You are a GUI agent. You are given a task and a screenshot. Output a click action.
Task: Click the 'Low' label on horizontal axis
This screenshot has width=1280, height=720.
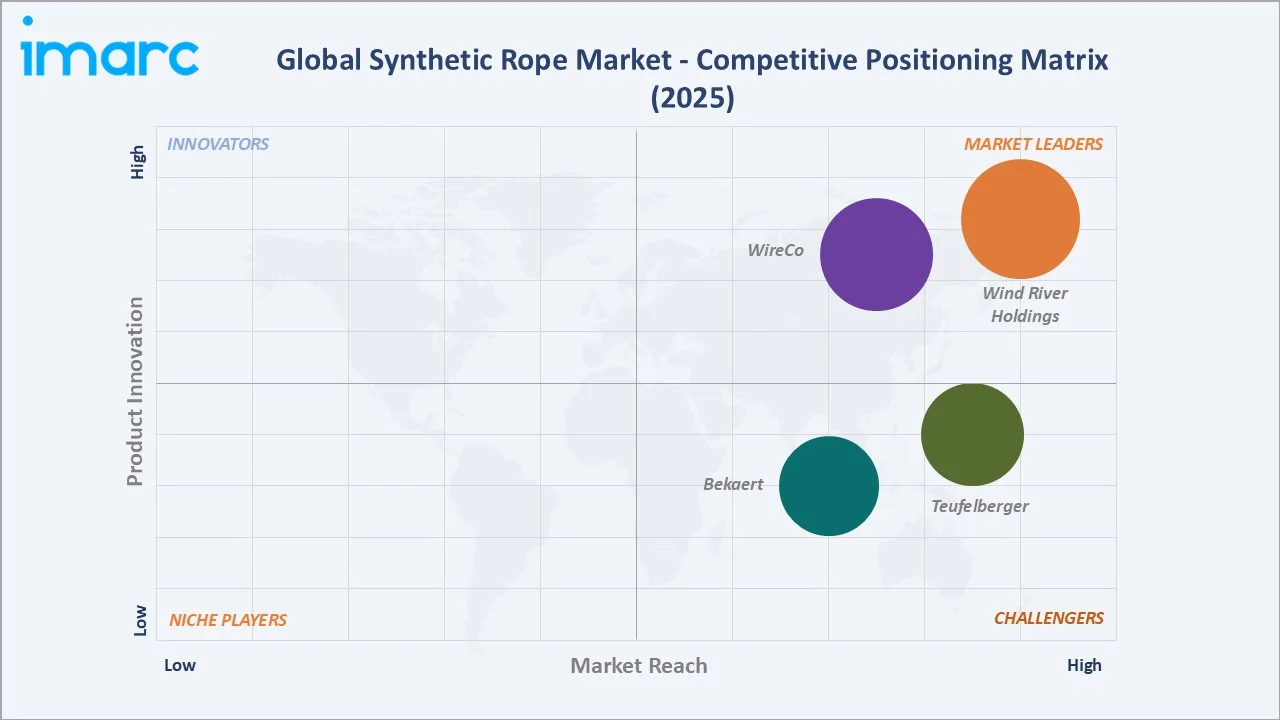click(180, 665)
